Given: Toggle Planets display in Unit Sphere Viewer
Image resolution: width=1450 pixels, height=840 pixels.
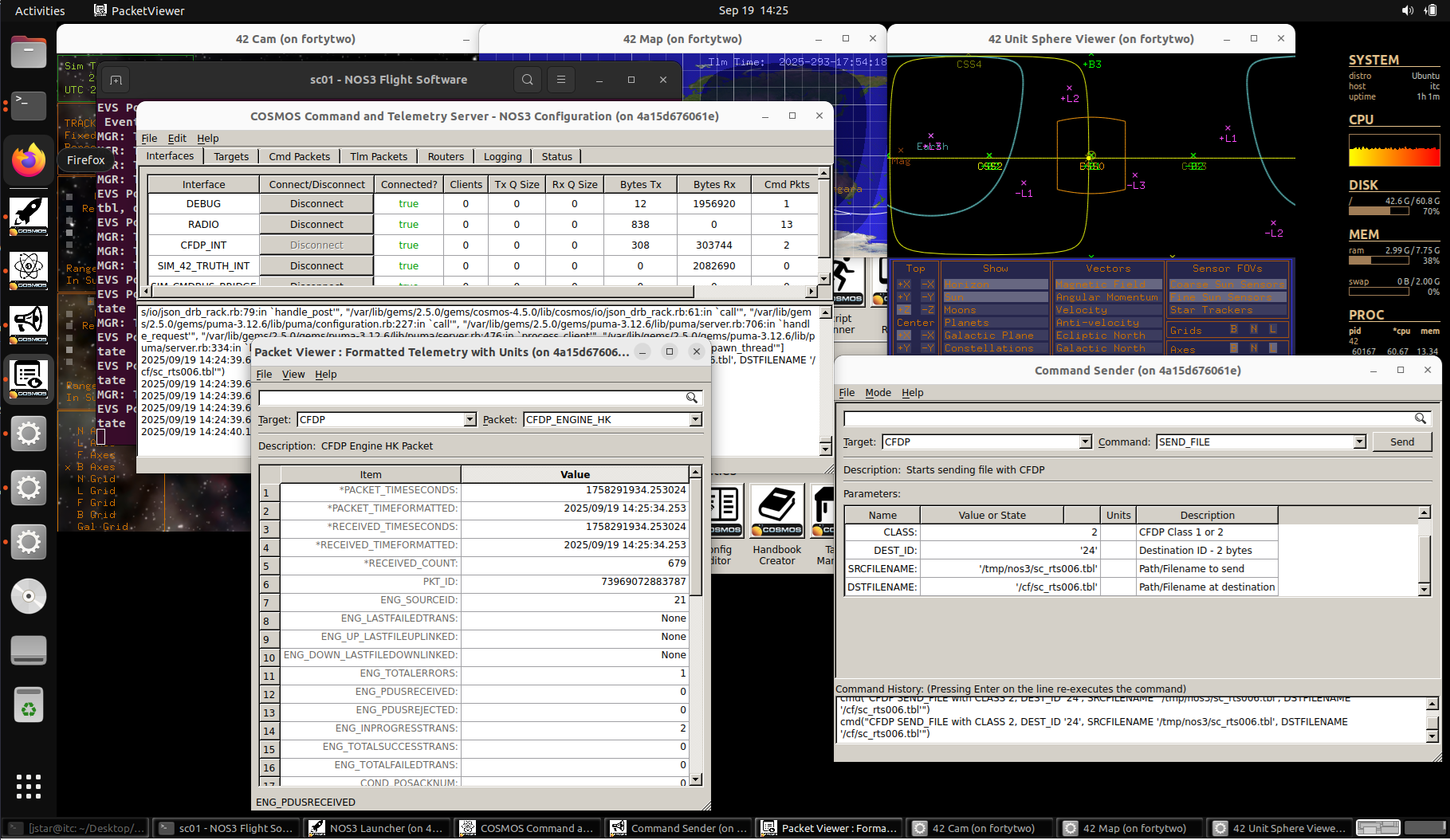Looking at the screenshot, I should 996,323.
